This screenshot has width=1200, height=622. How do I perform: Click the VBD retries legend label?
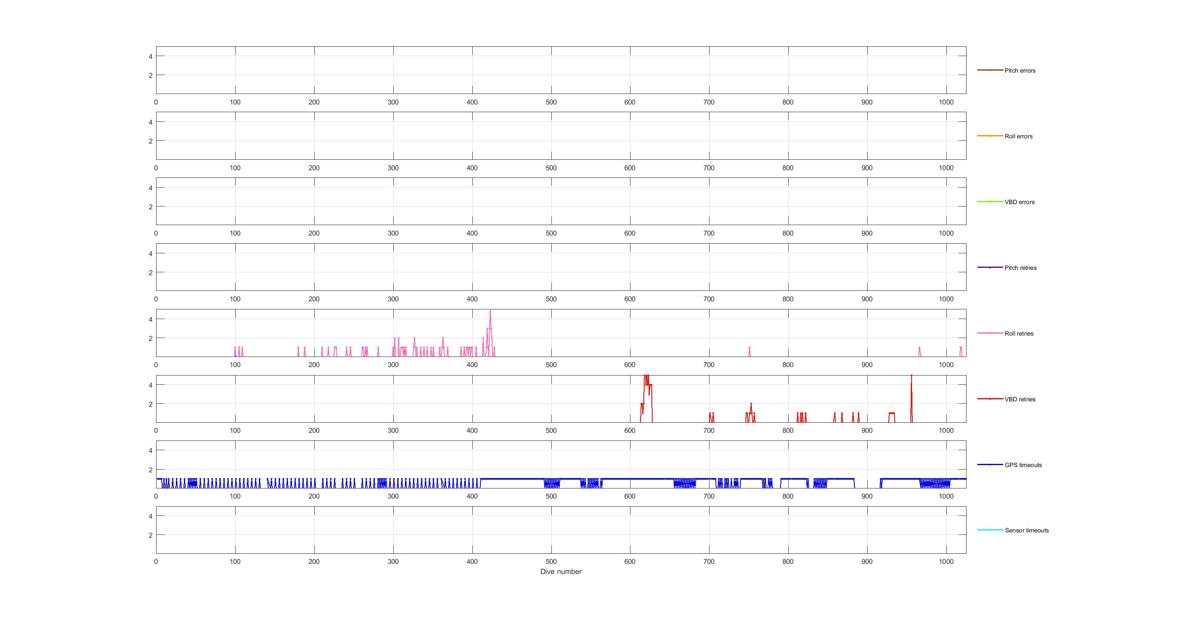point(1021,399)
